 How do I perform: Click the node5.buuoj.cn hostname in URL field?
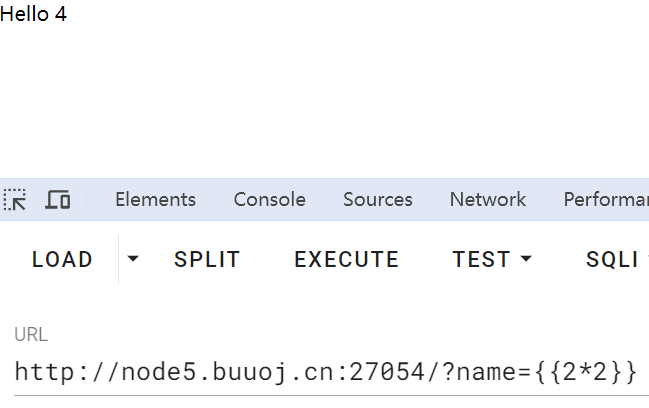(227, 372)
